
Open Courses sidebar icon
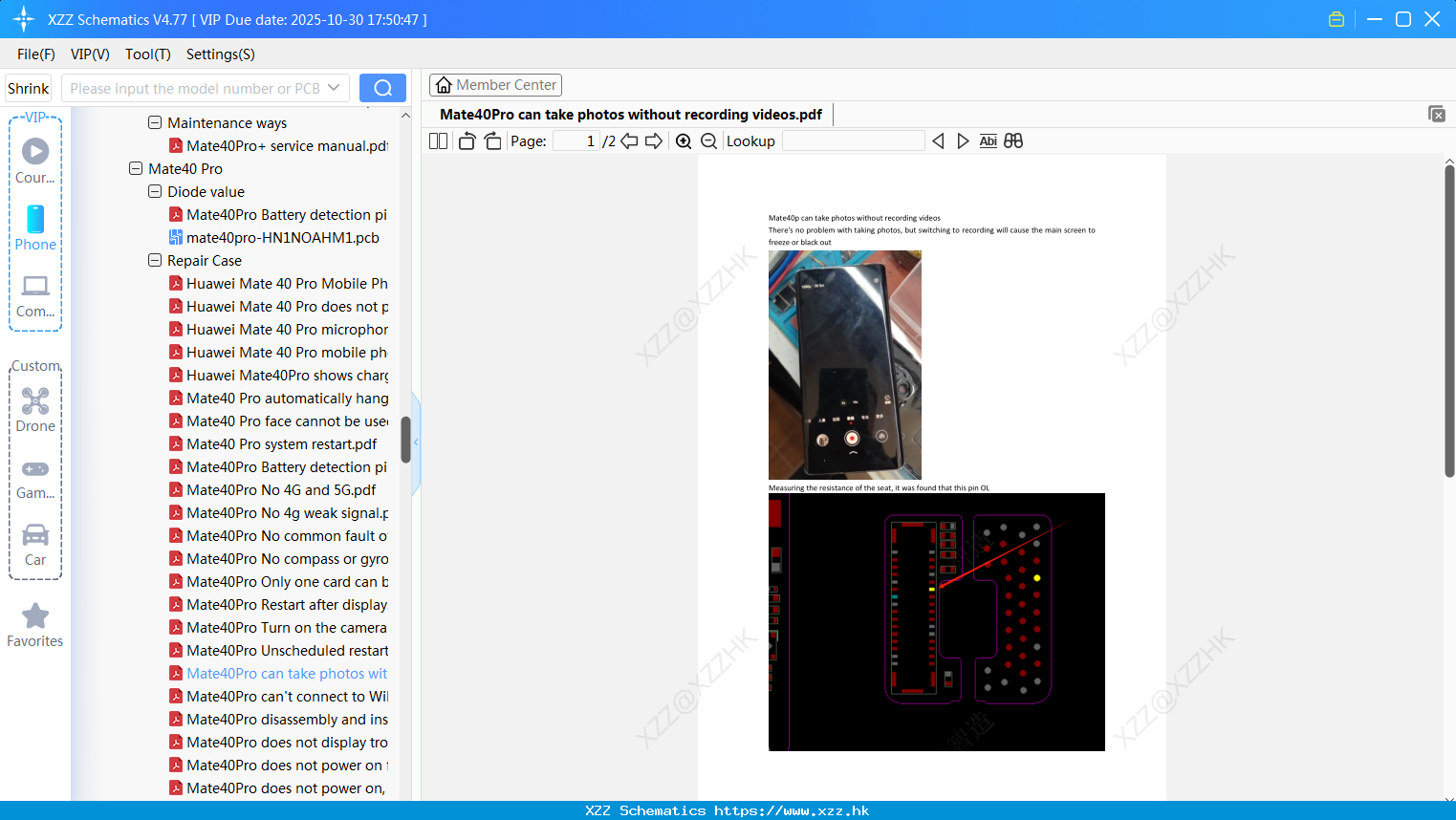point(35,162)
